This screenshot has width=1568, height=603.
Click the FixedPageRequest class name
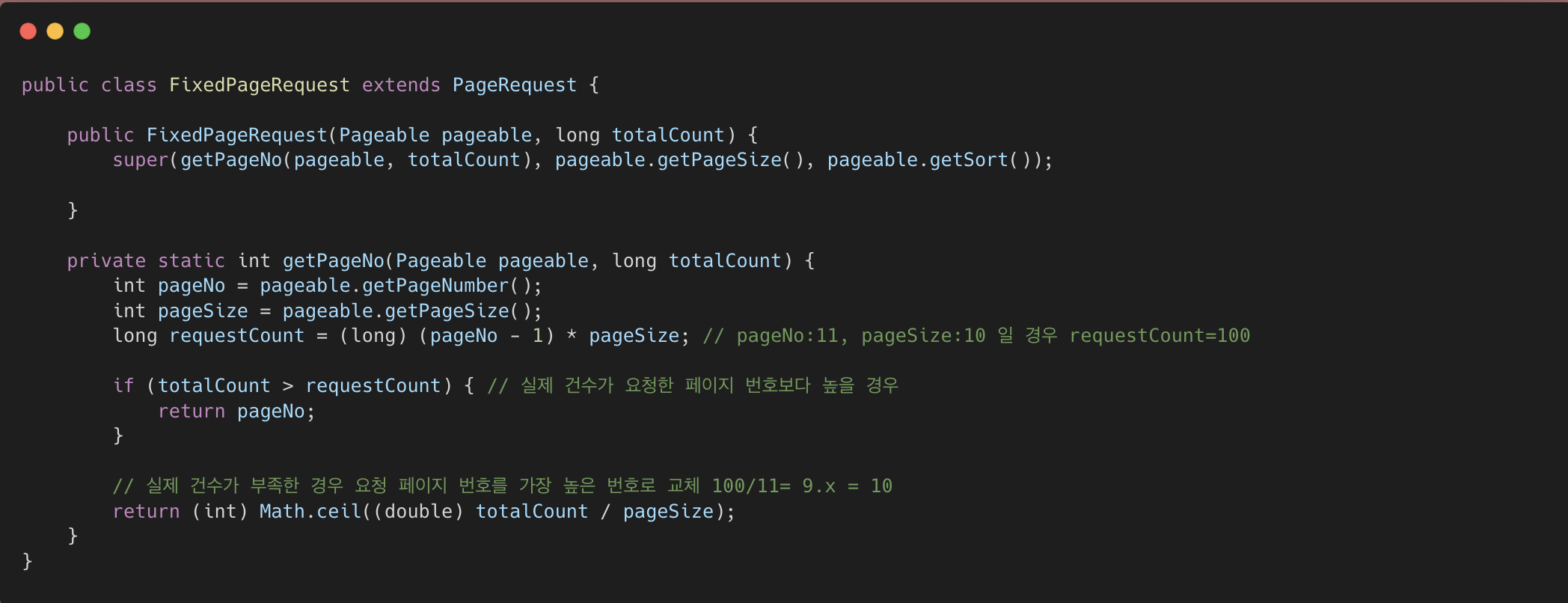coord(260,85)
